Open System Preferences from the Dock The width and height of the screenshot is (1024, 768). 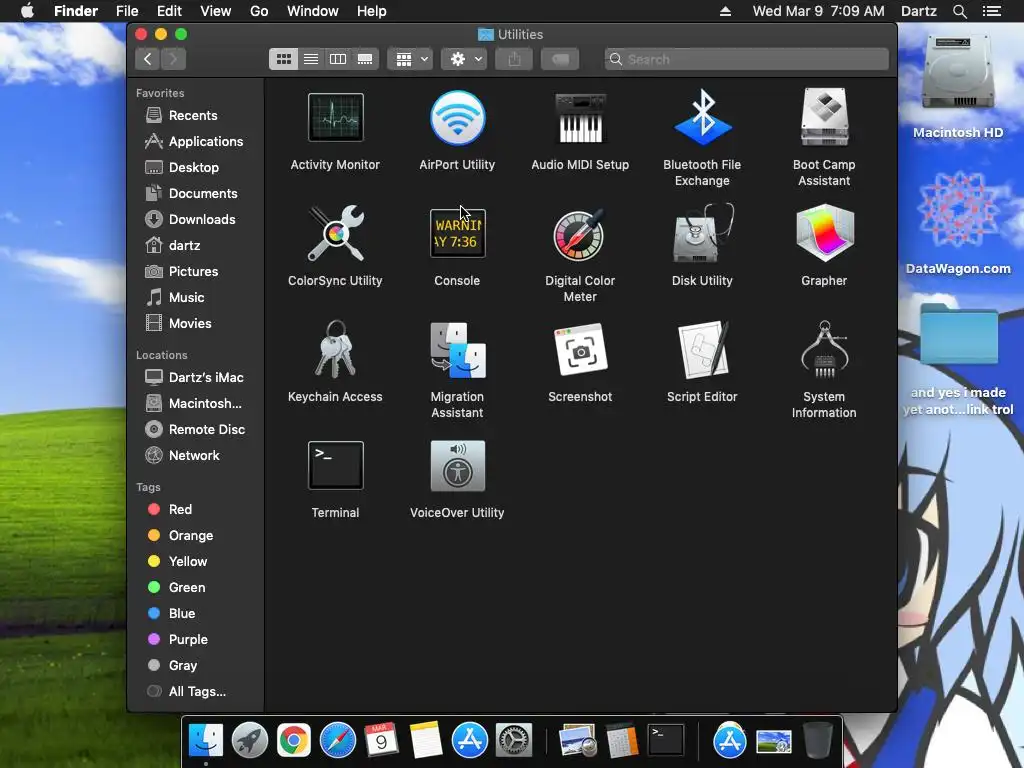point(514,741)
